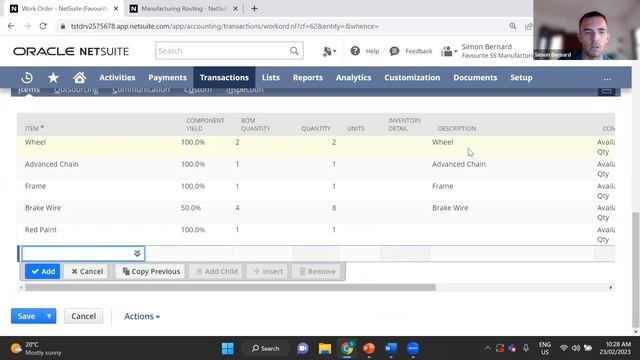The width and height of the screenshot is (640, 360).
Task: Open Google Chrome from the taskbar
Action: tap(347, 349)
